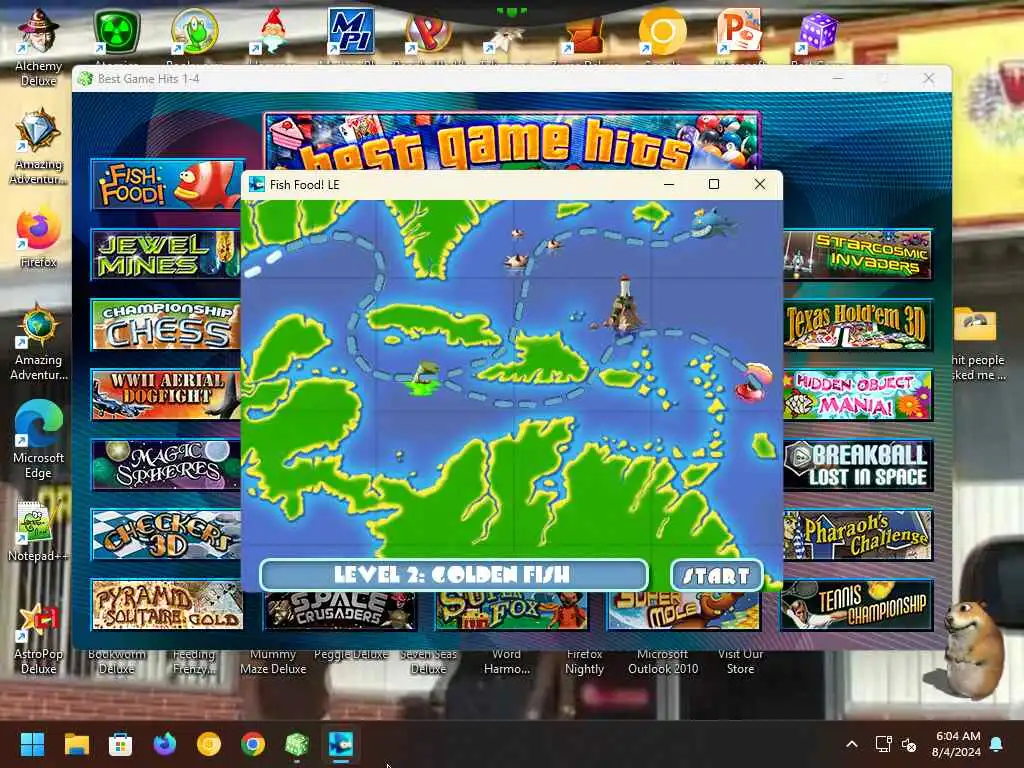The height and width of the screenshot is (768, 1024).
Task: Open the PowerPoint desktop shortcut
Action: click(x=739, y=31)
